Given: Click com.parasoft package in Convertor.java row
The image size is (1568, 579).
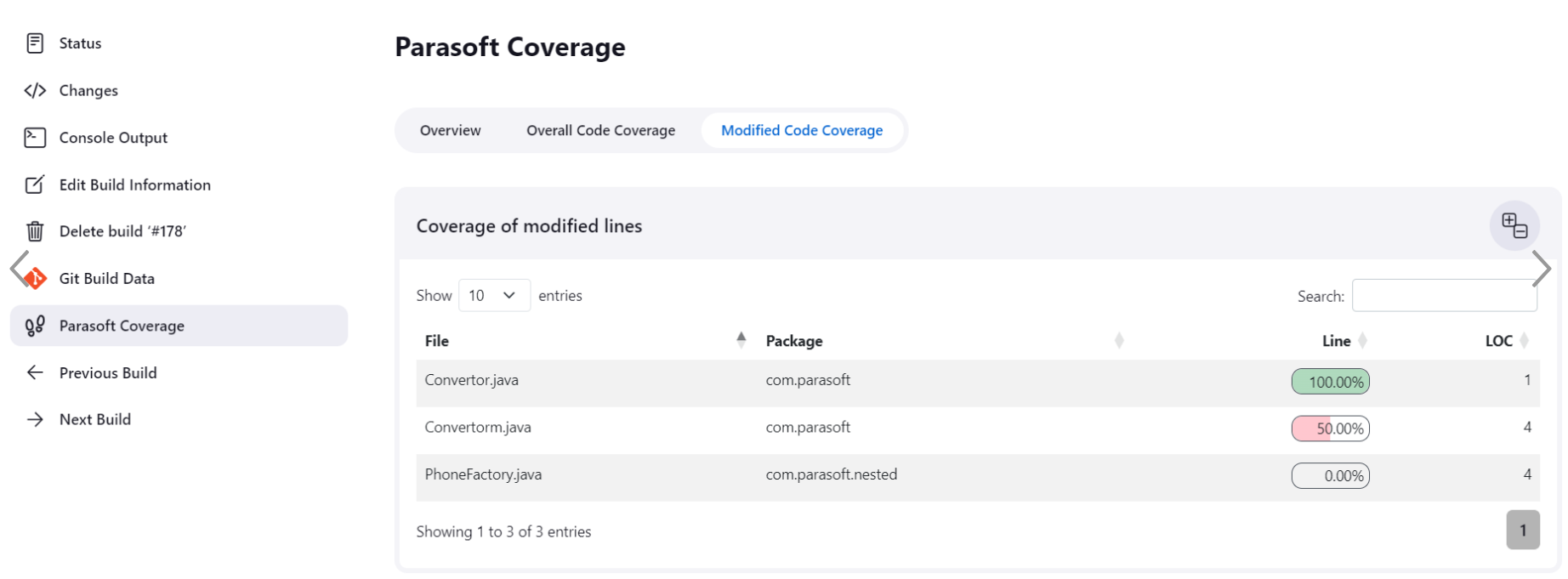Looking at the screenshot, I should click(x=808, y=380).
